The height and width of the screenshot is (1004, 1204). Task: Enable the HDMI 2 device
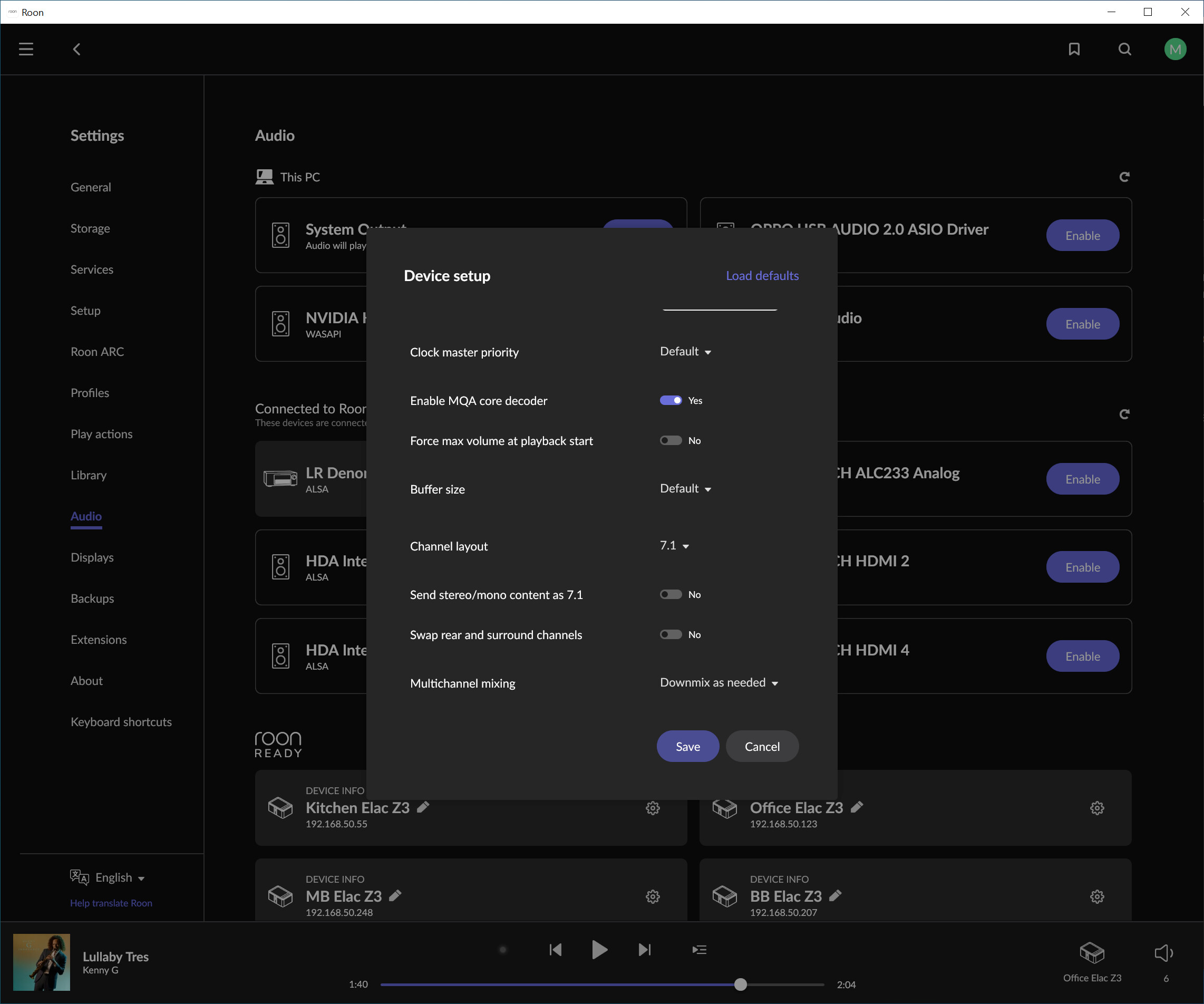tap(1082, 567)
